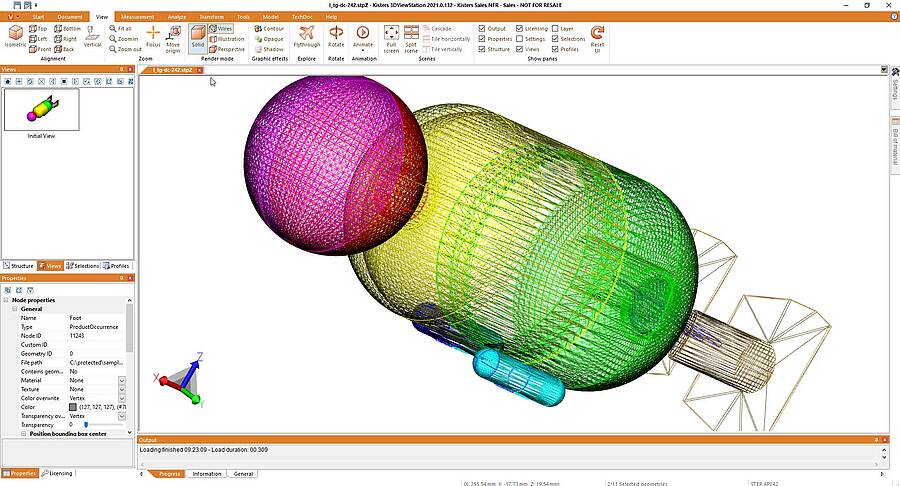Image resolution: width=900 pixels, height=486 pixels.
Task: Activate the Focus zoom tool
Action: [x=153, y=36]
